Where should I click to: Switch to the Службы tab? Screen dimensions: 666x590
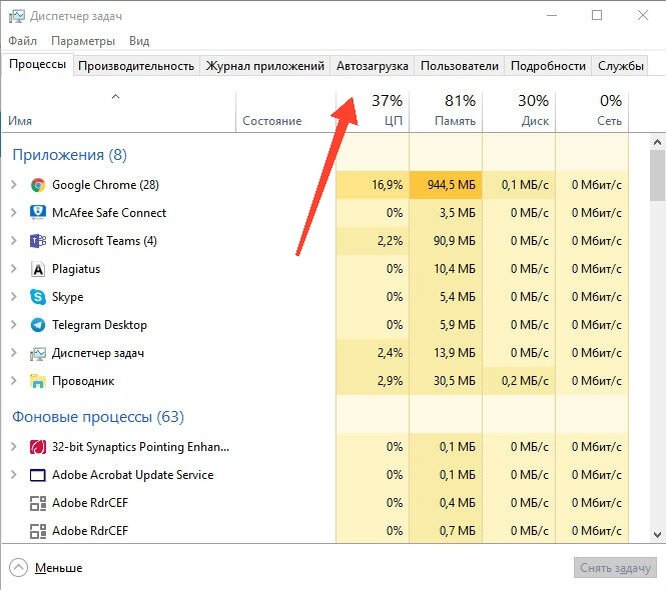621,66
